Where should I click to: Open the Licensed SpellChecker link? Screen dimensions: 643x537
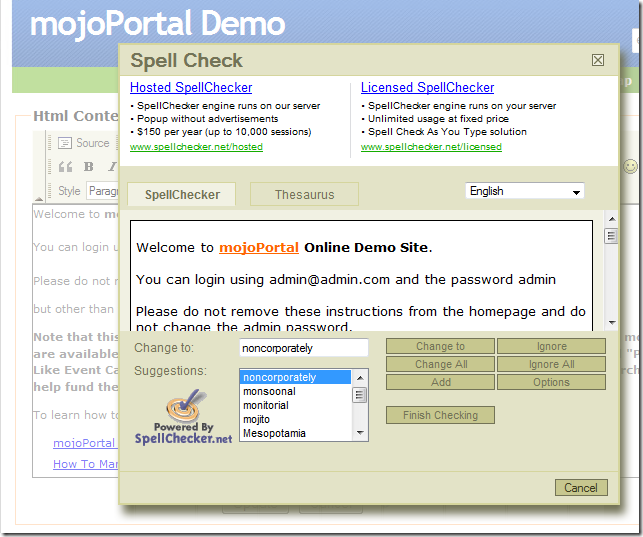[427, 88]
